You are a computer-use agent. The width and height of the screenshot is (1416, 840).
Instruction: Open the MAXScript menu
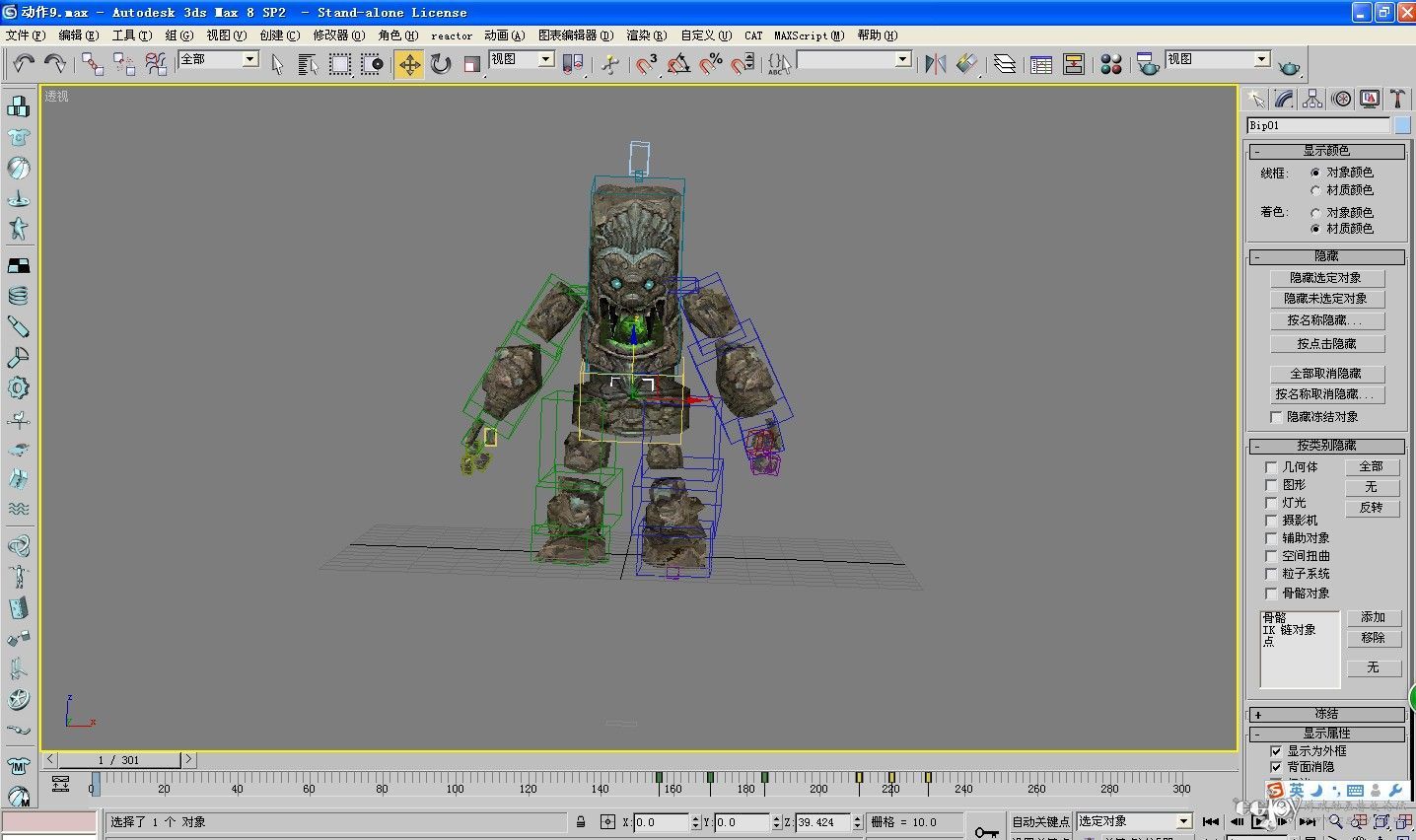(x=810, y=35)
